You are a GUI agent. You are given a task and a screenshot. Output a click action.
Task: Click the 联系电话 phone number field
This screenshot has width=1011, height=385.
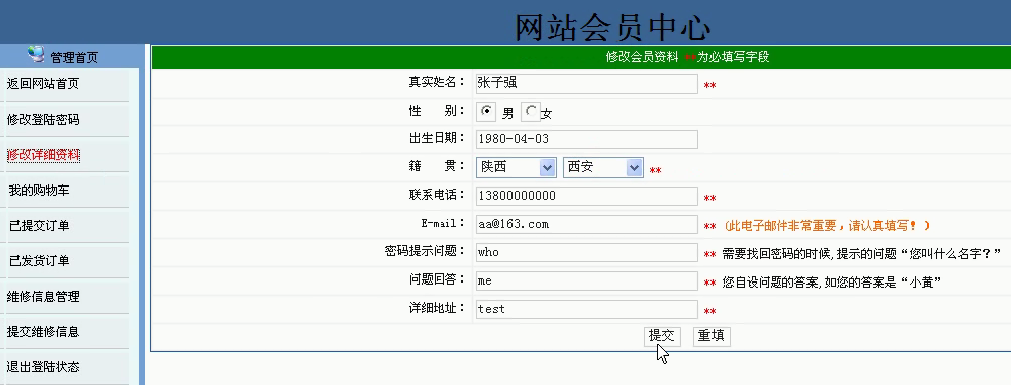point(586,197)
